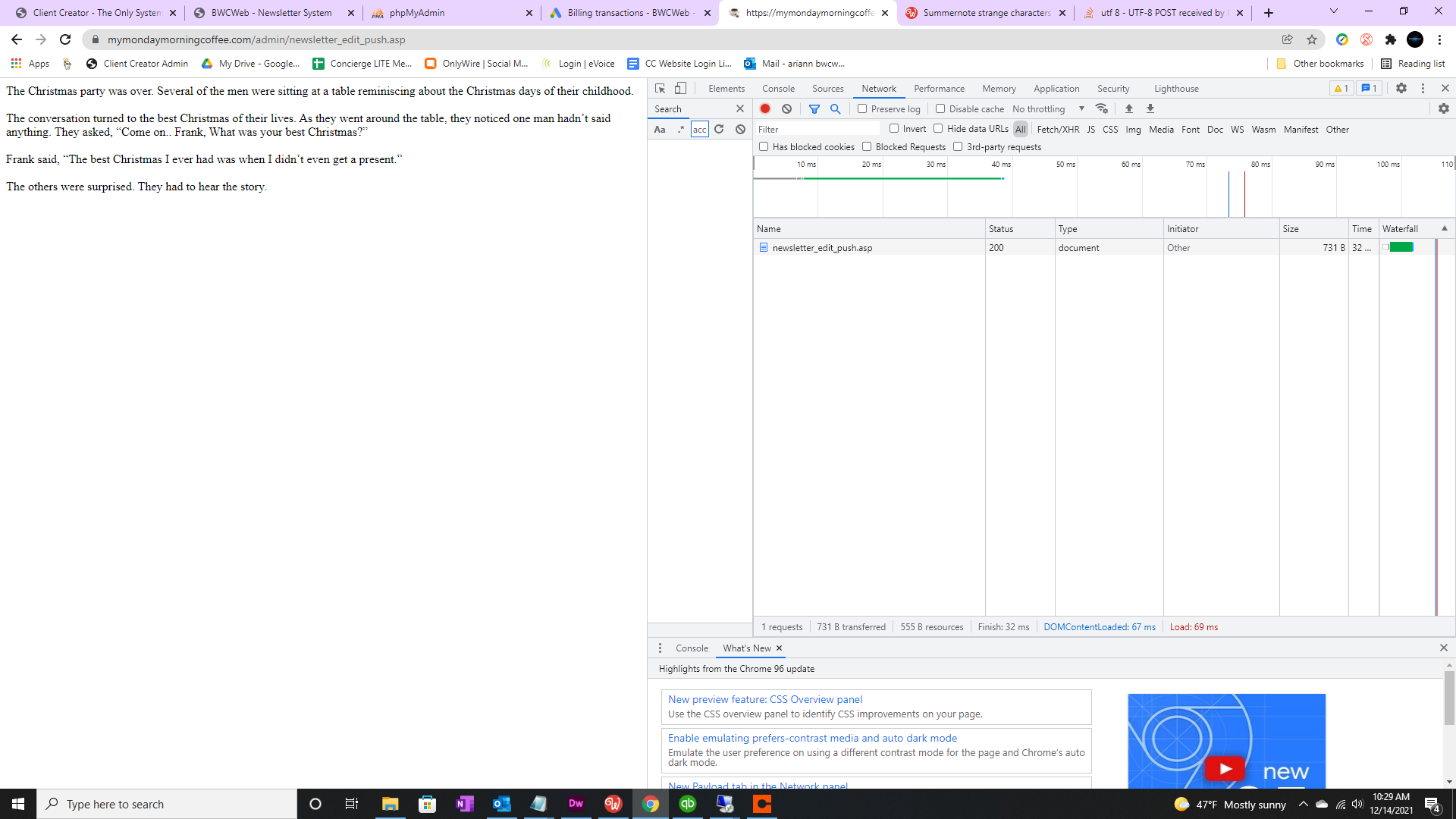Viewport: 1456px width, 819px height.
Task: Switch to the phpMyAdmin browser tab
Action: pyautogui.click(x=452, y=13)
